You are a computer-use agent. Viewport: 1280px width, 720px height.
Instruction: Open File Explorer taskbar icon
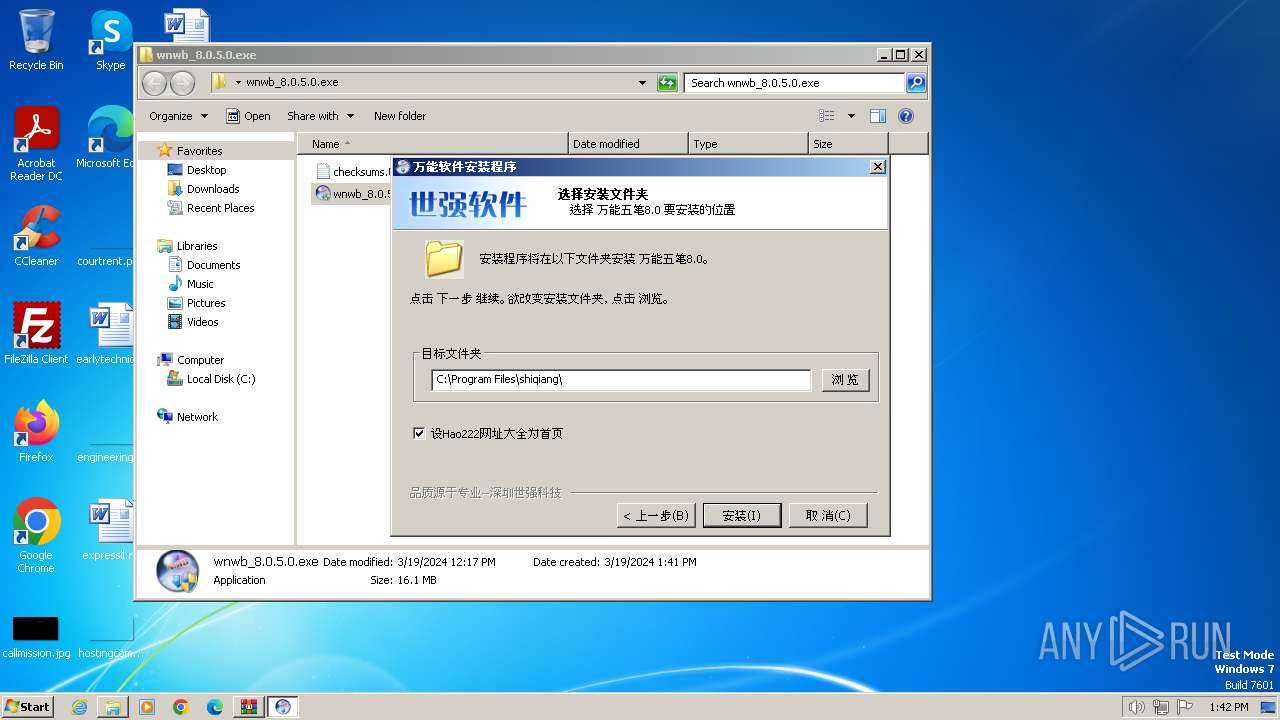(113, 707)
